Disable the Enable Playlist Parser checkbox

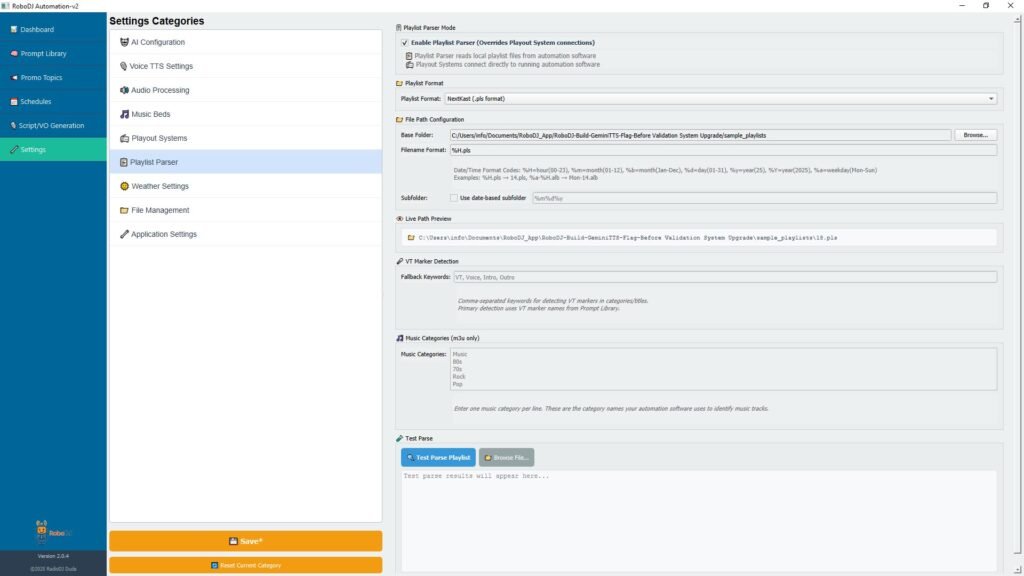pos(405,43)
